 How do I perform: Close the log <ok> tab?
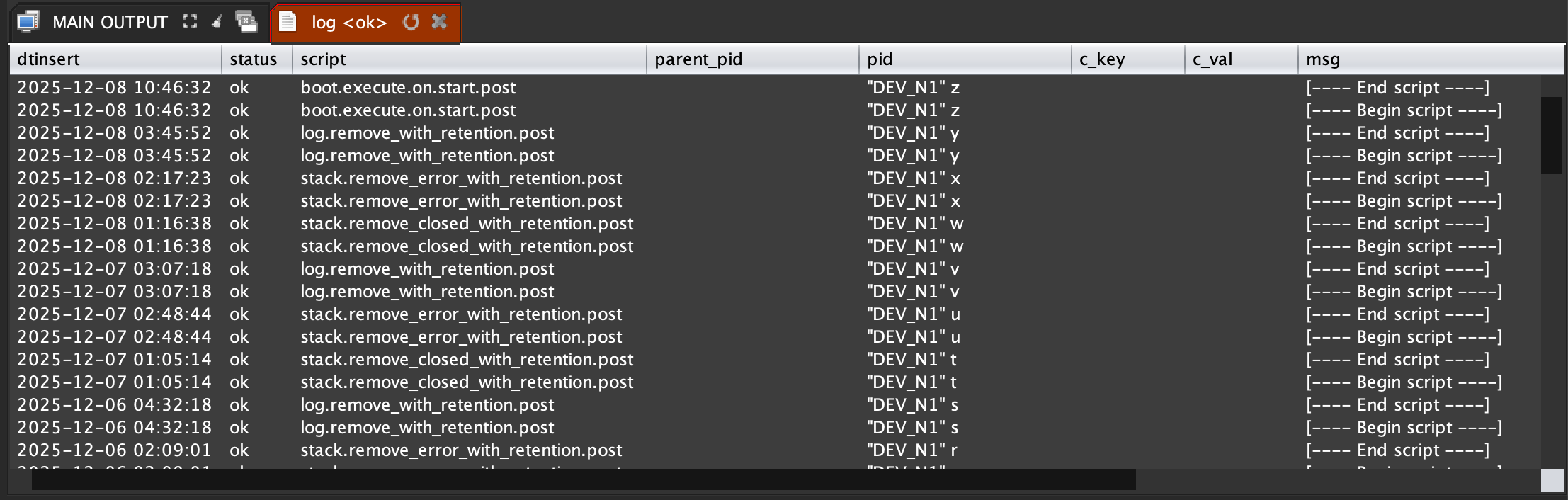point(439,22)
